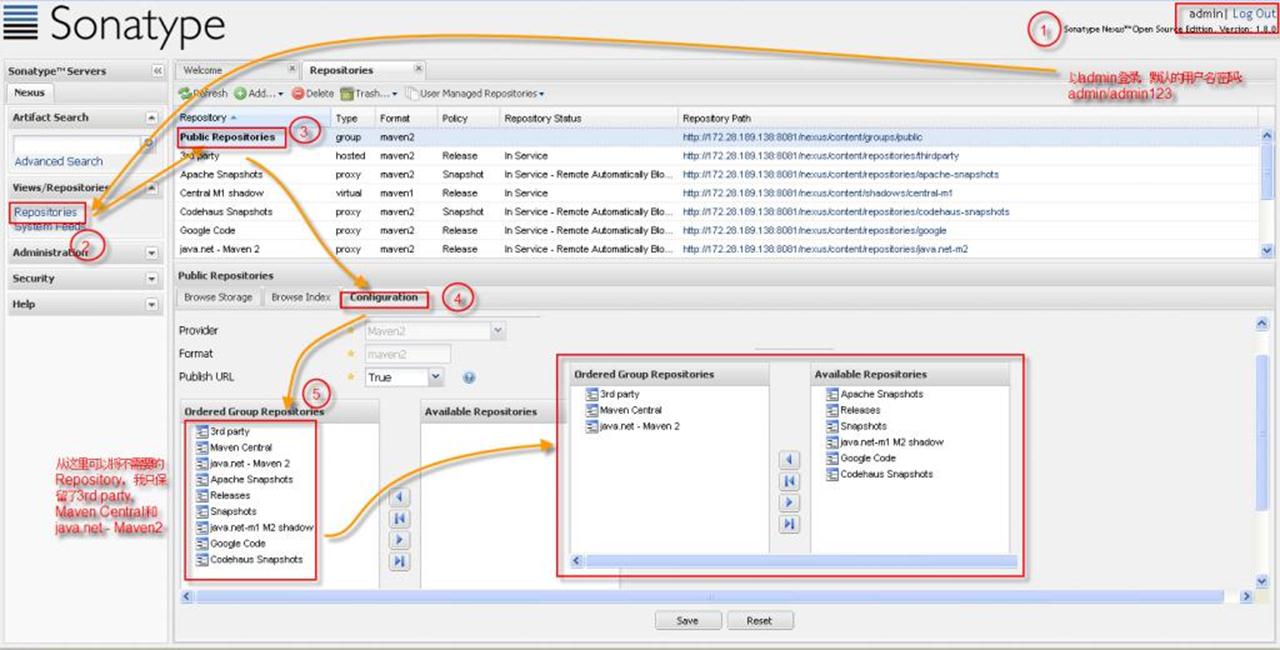Expand the Administration panel

point(151,253)
